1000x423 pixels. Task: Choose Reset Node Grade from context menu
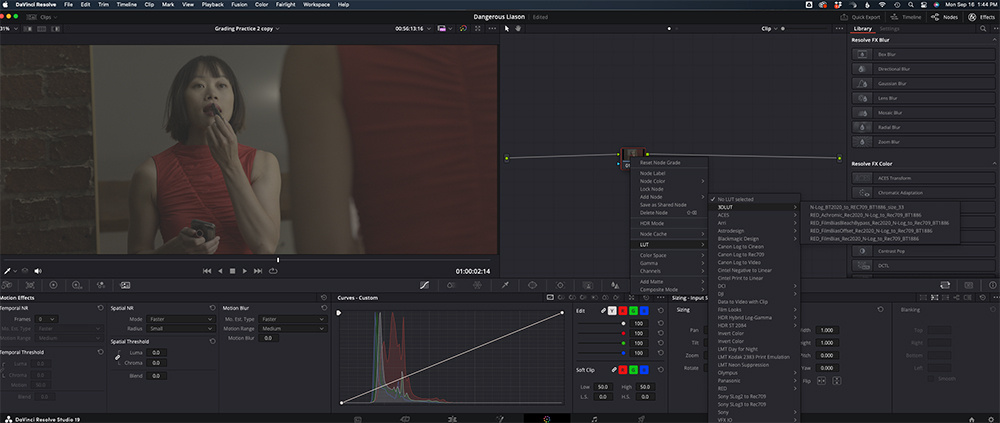click(x=660, y=163)
